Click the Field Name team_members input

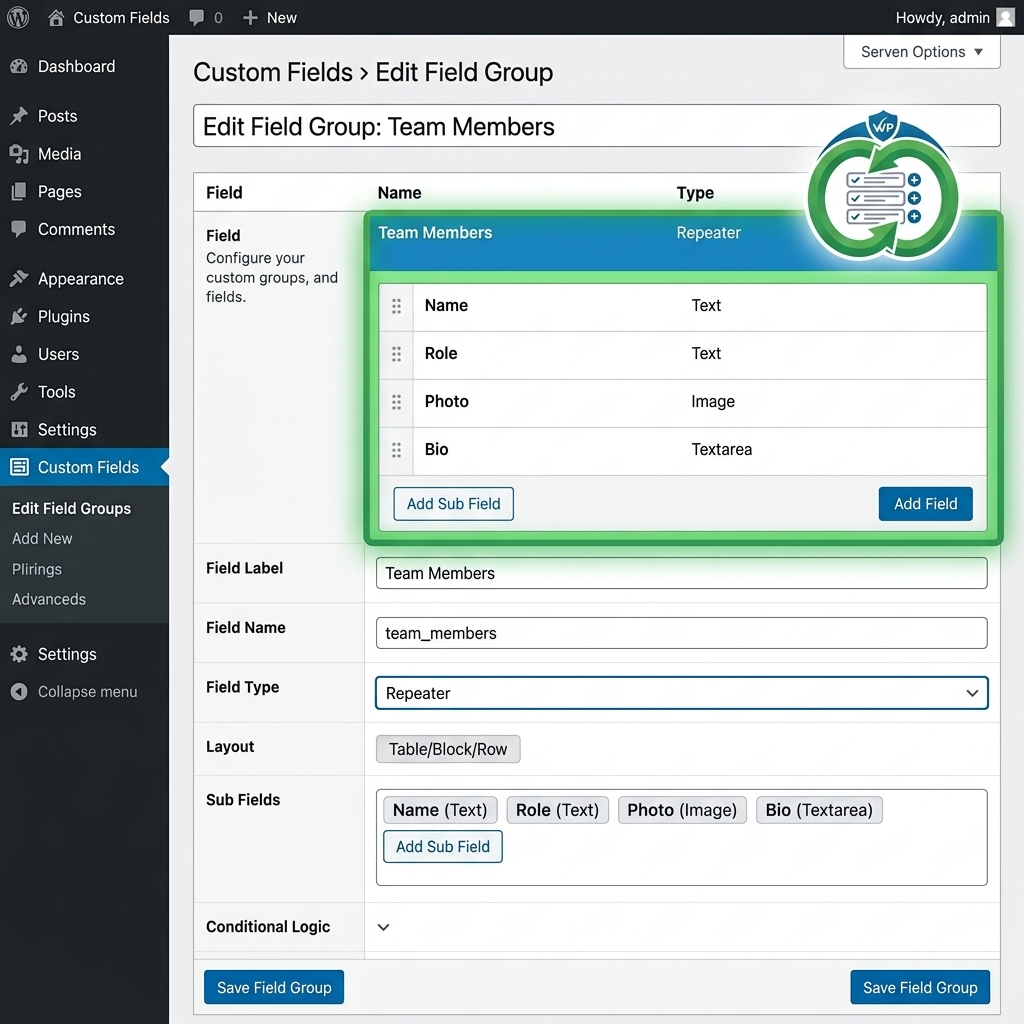pyautogui.click(x=681, y=633)
